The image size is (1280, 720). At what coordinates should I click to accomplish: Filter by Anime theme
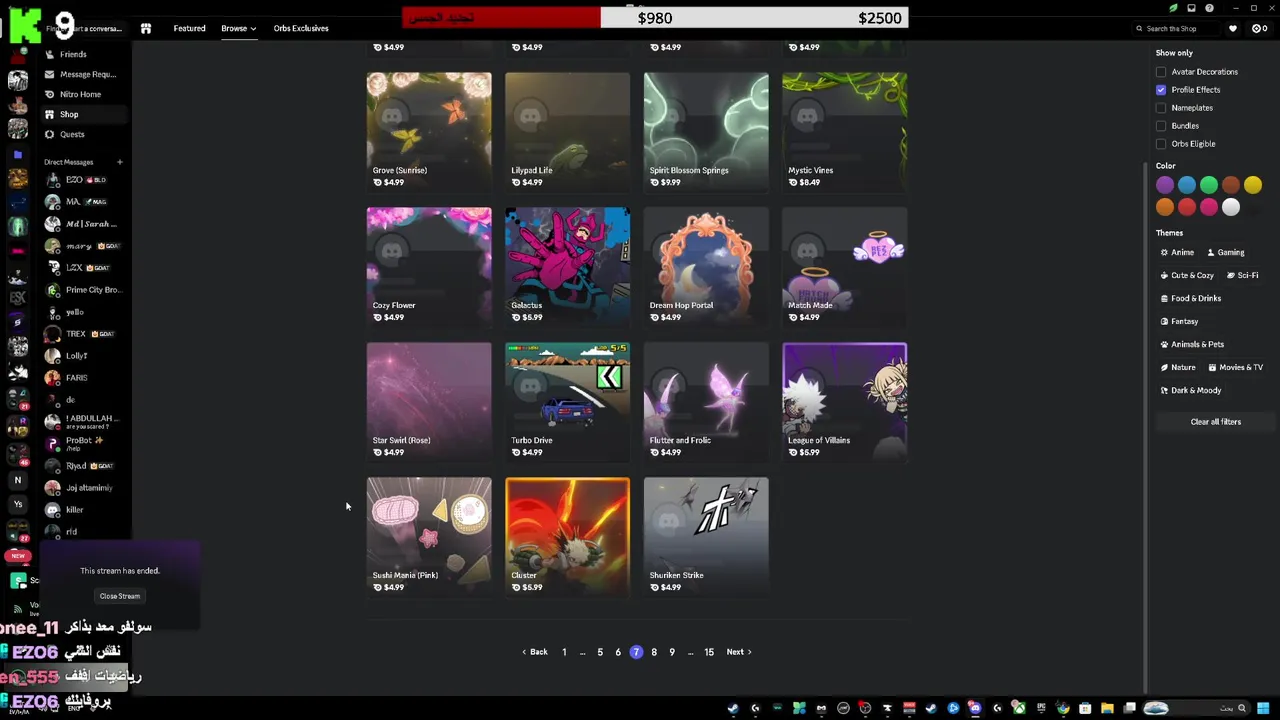1177,253
